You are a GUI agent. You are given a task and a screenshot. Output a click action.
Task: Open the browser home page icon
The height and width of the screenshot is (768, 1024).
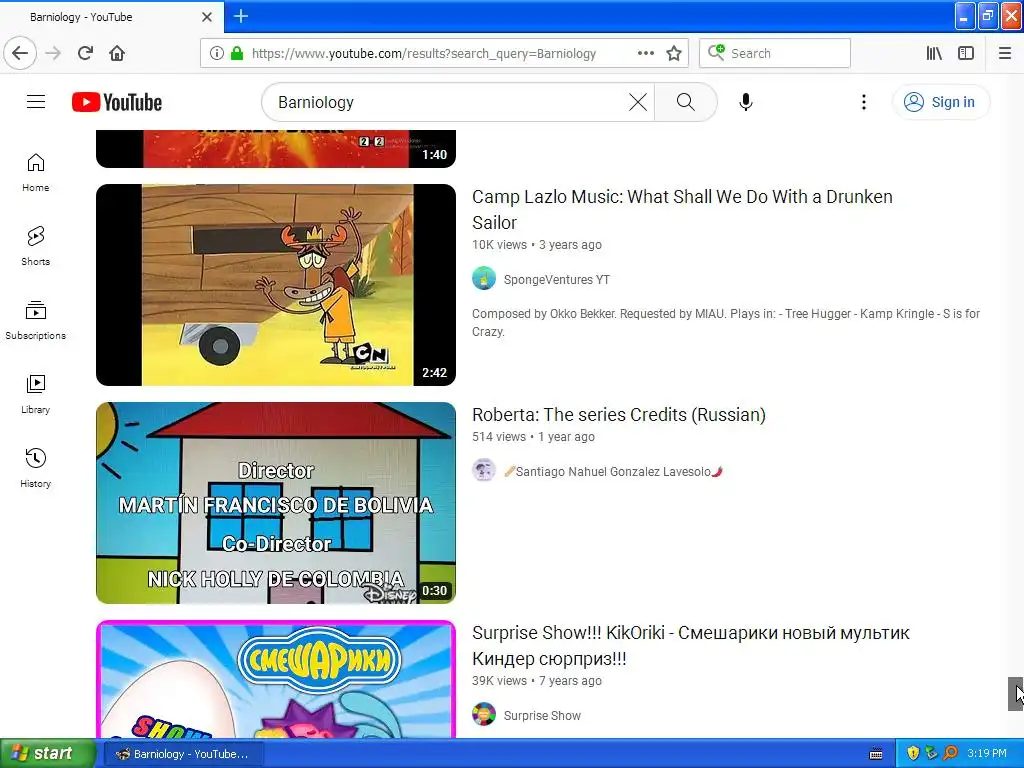[x=117, y=53]
